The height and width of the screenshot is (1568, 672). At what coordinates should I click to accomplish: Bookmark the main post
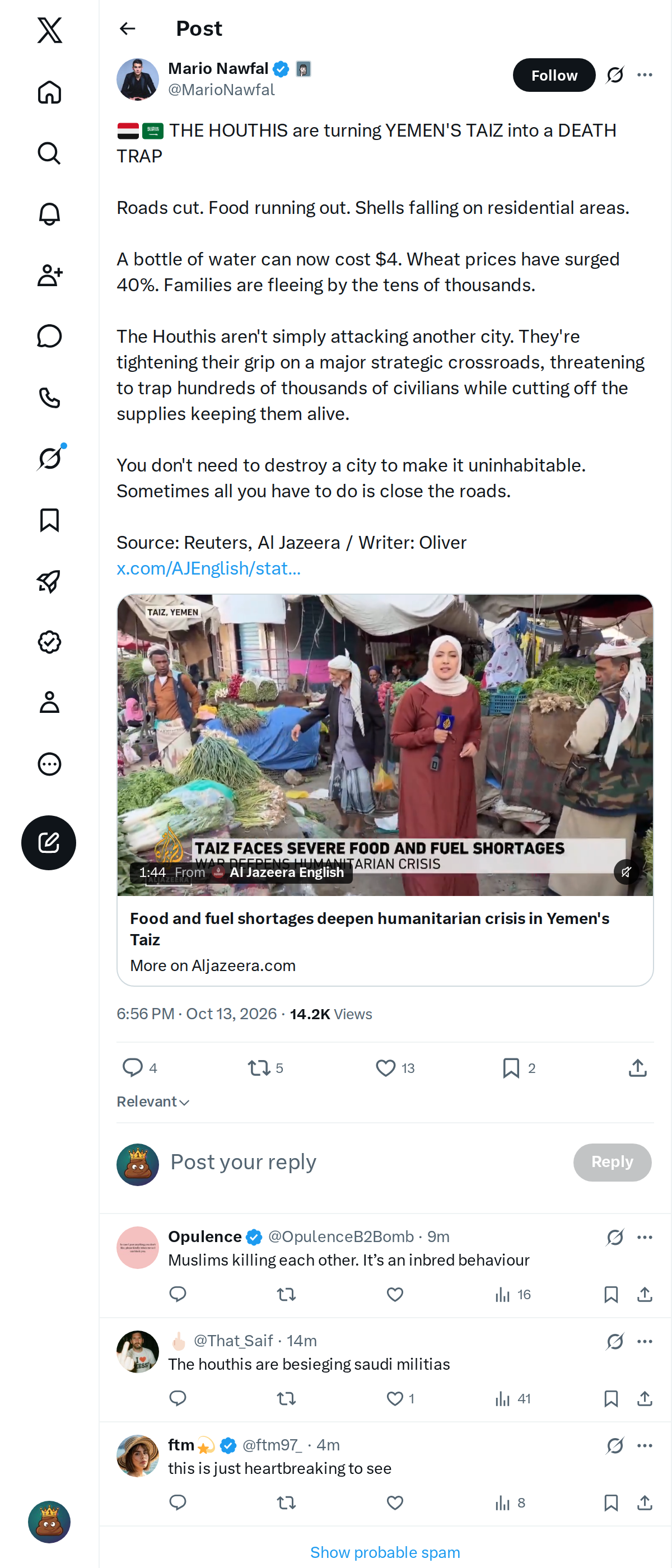point(519,1068)
